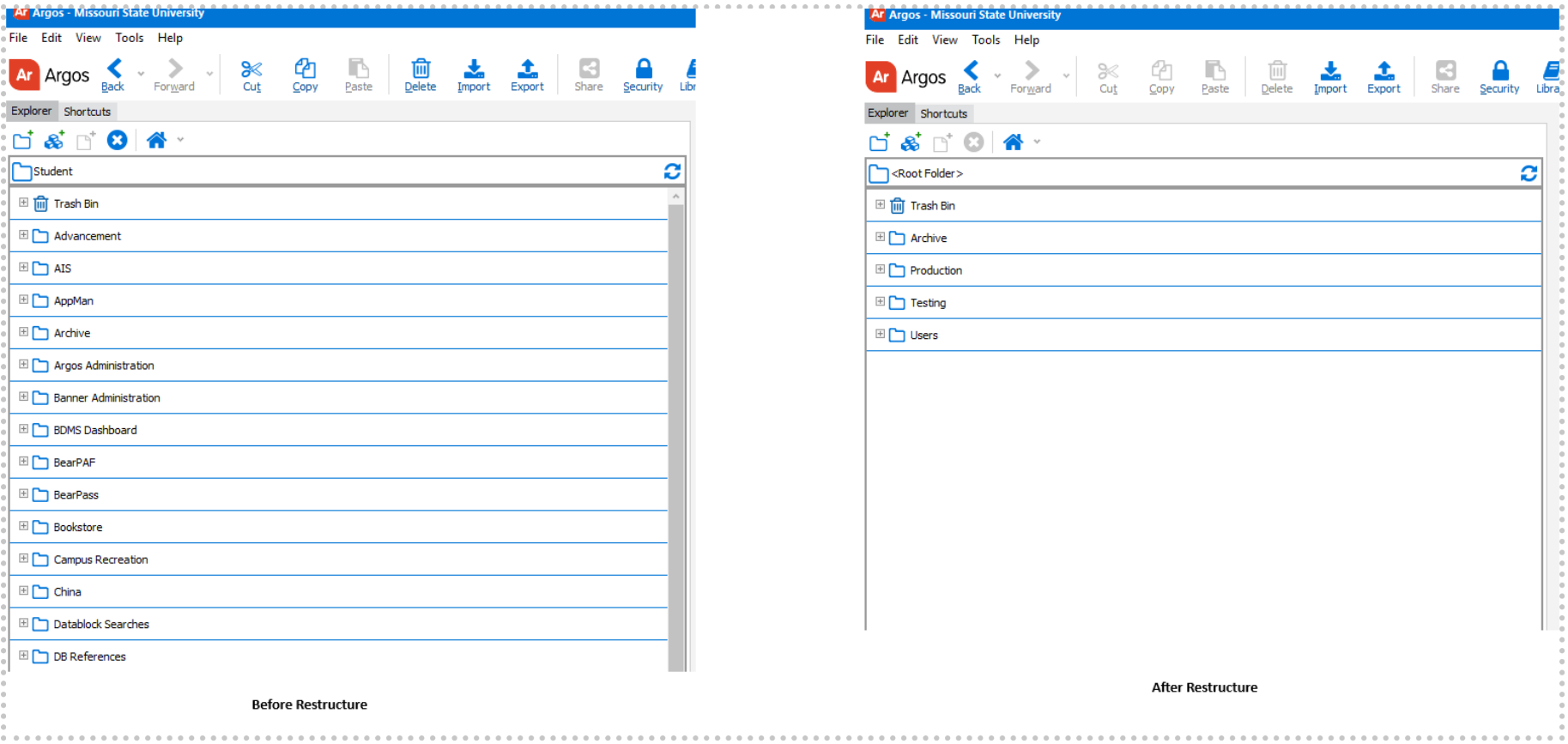The image size is (1568, 744).
Task: Expand the Argos Administration folder
Action: (24, 365)
